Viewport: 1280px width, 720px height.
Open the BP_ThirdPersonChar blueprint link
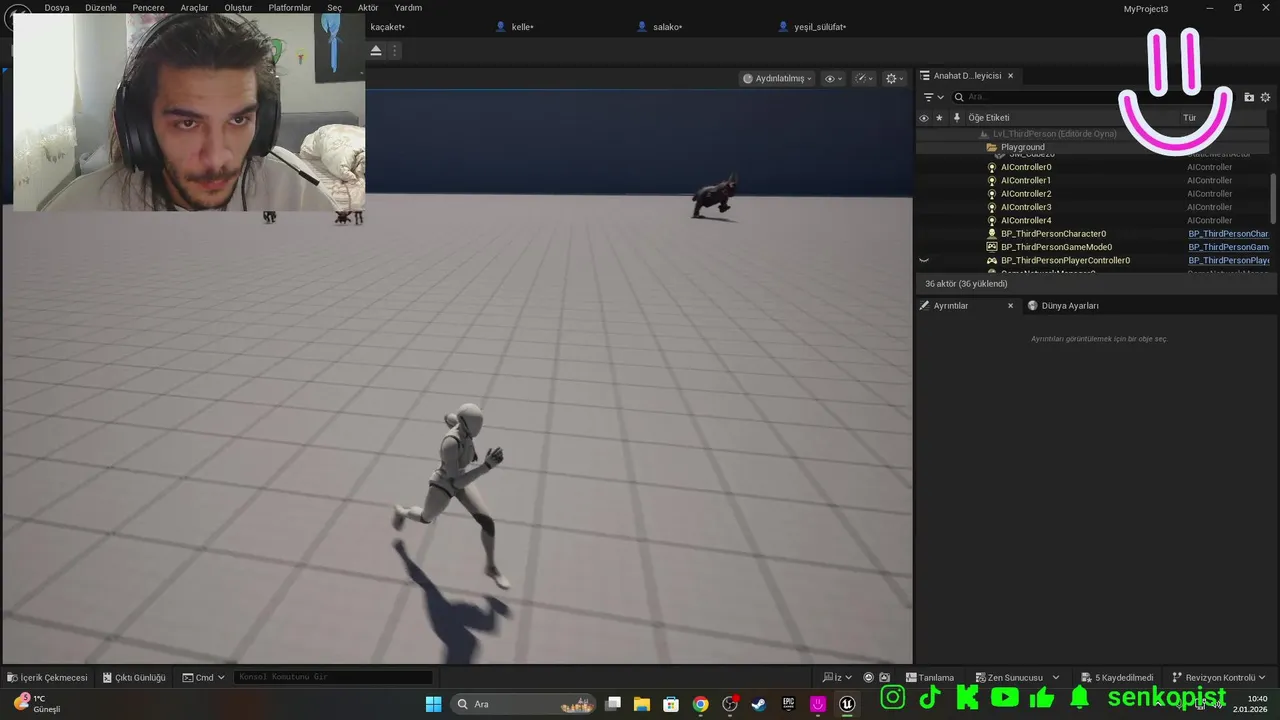coord(1228,234)
